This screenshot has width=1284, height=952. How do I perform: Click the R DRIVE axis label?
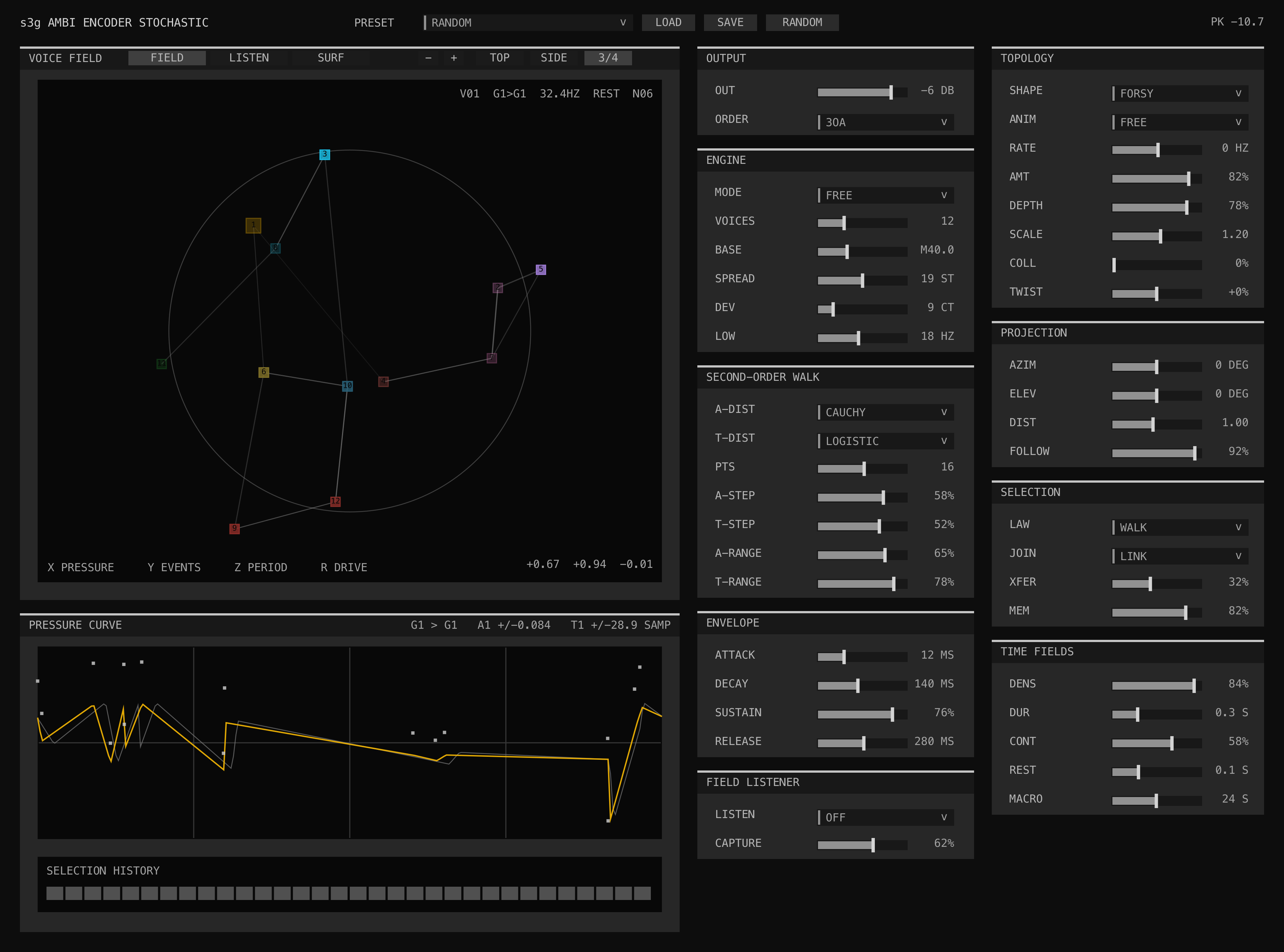click(x=344, y=568)
